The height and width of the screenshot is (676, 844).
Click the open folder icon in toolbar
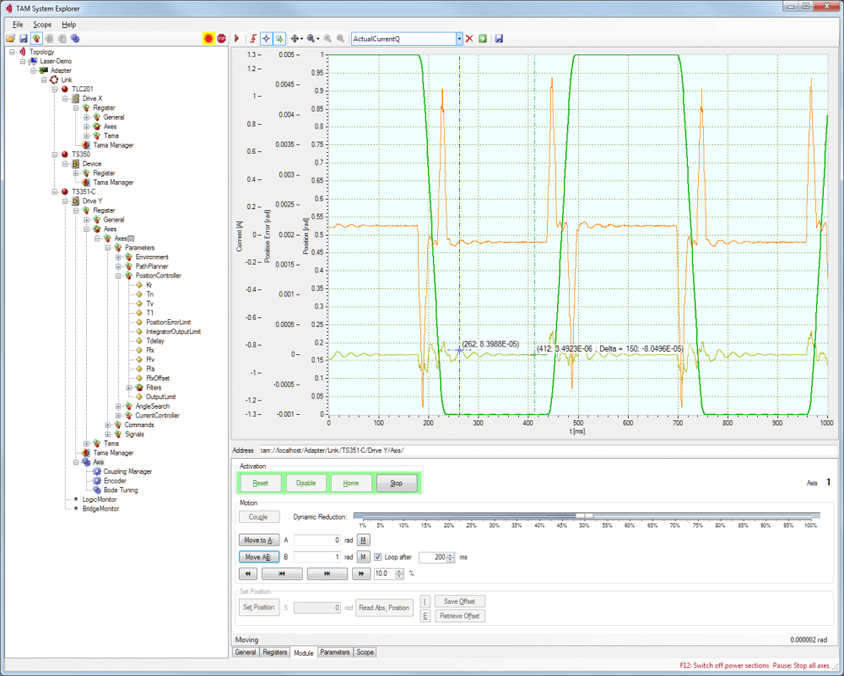pyautogui.click(x=10, y=39)
